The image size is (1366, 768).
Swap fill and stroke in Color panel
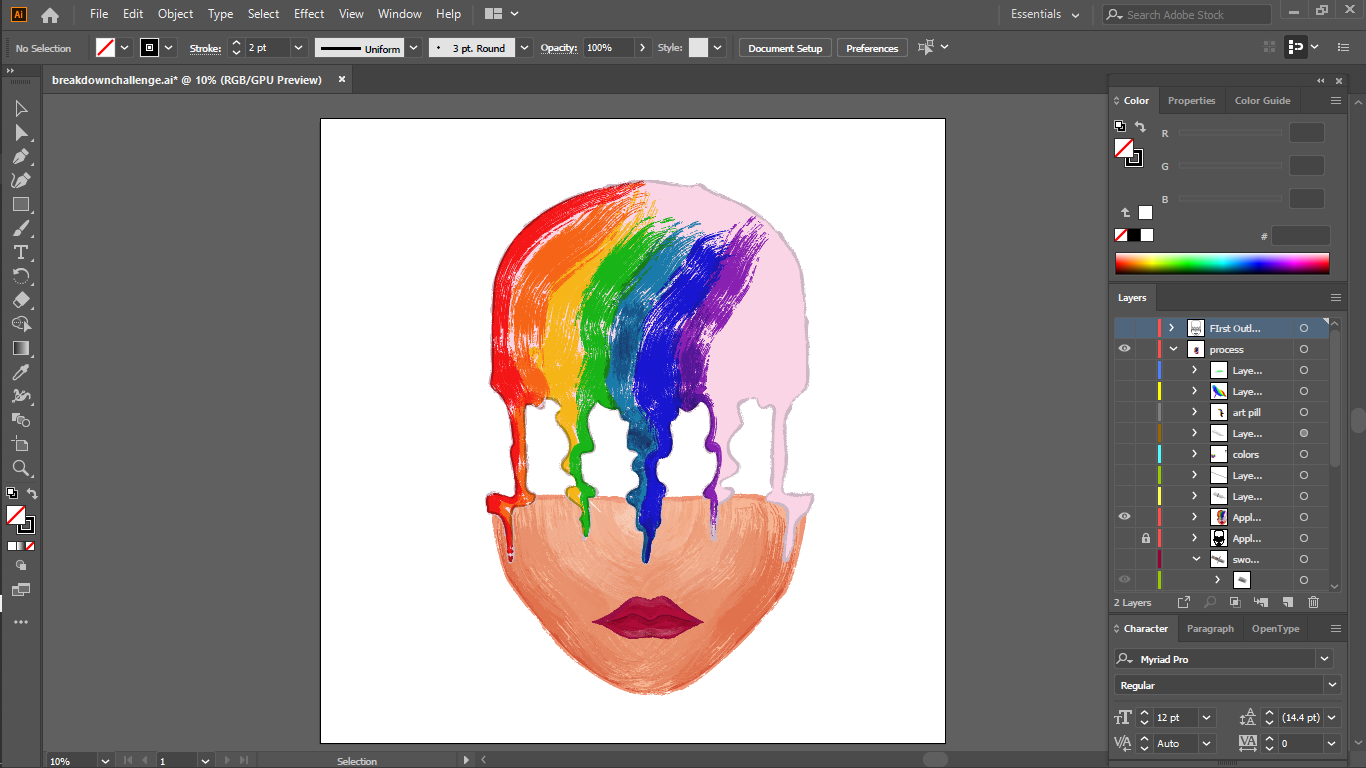pyautogui.click(x=1140, y=127)
